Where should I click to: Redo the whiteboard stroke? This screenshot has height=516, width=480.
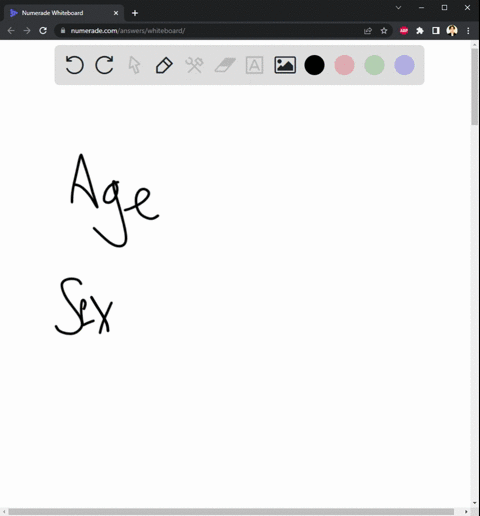[104, 65]
